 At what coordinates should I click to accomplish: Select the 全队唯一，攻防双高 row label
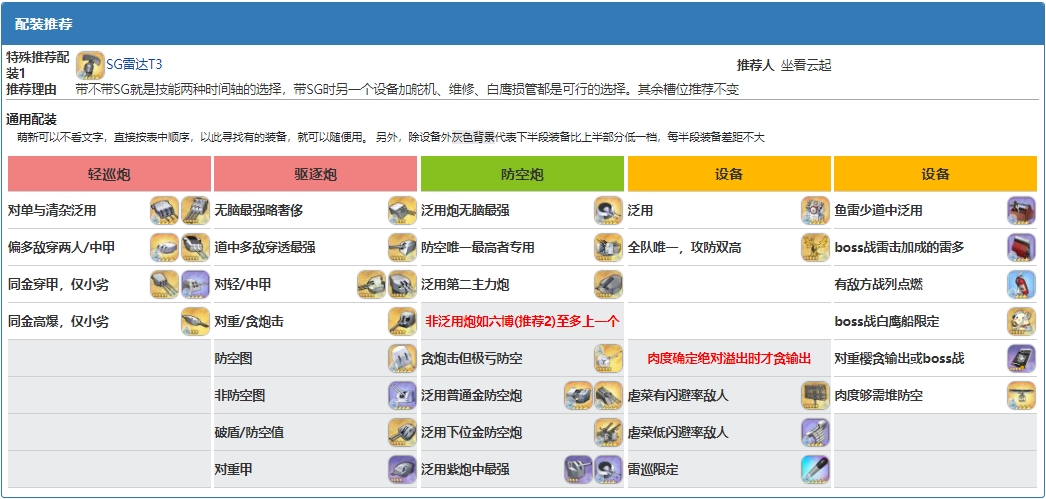[x=684, y=247]
